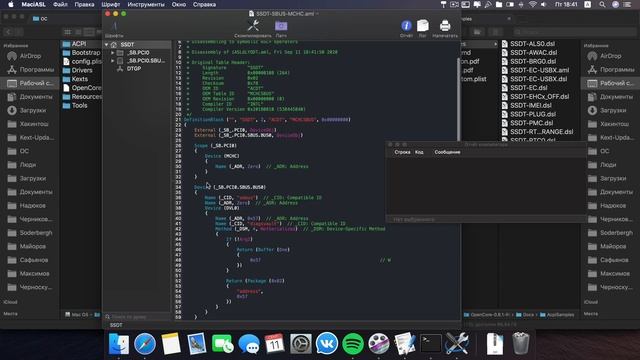The width and height of the screenshot is (640, 360).
Task: Open Preview in the Dock
Action: (197, 344)
